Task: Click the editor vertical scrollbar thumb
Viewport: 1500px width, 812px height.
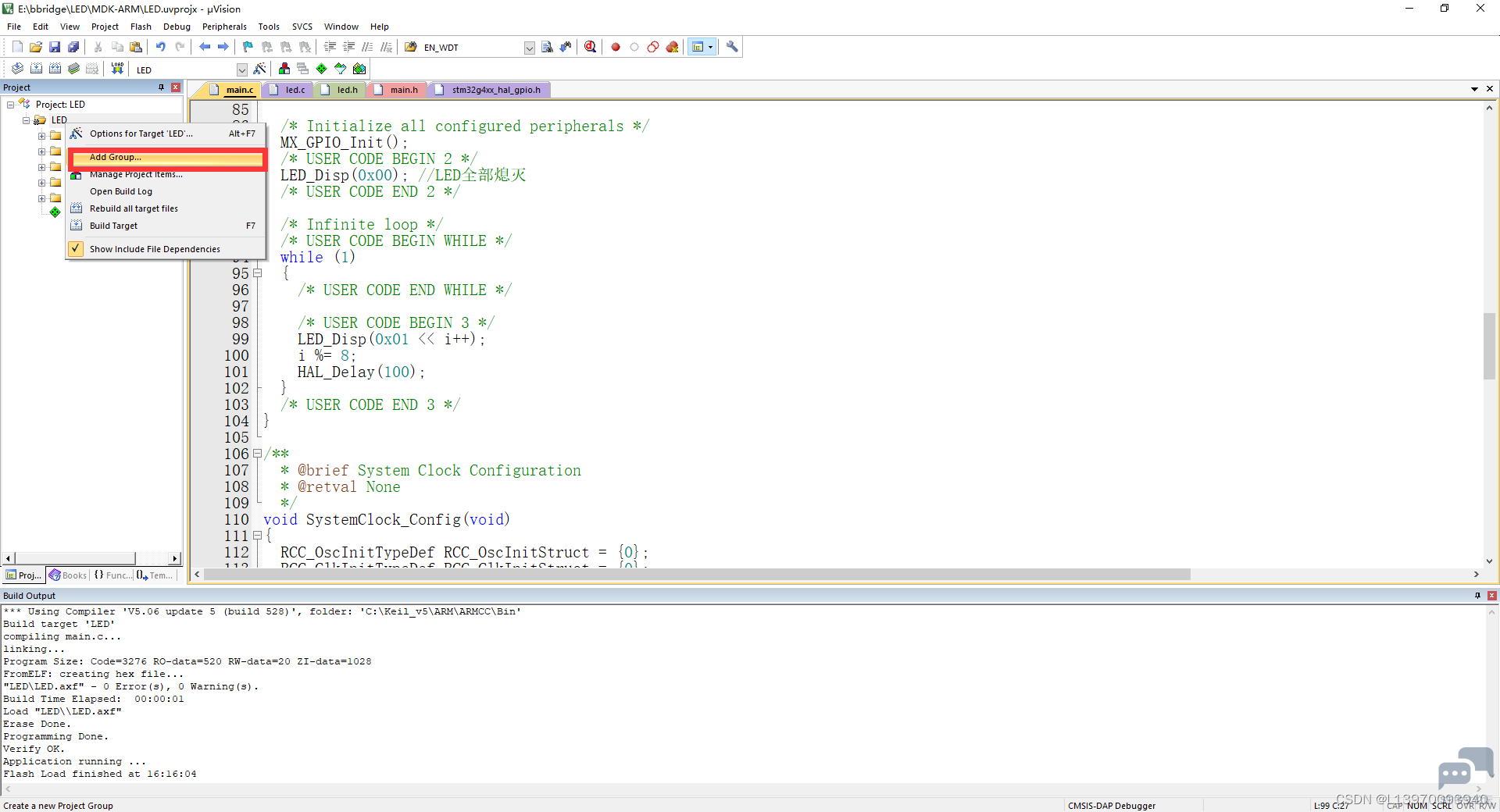Action: (1489, 346)
